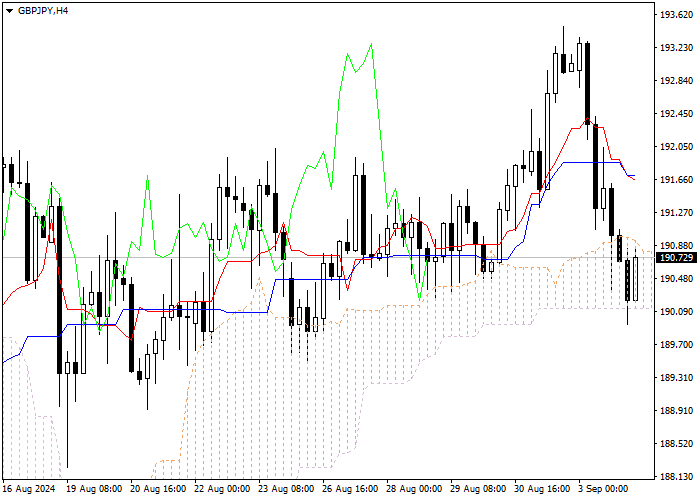Click the 189.700 price axis label

click(x=676, y=345)
